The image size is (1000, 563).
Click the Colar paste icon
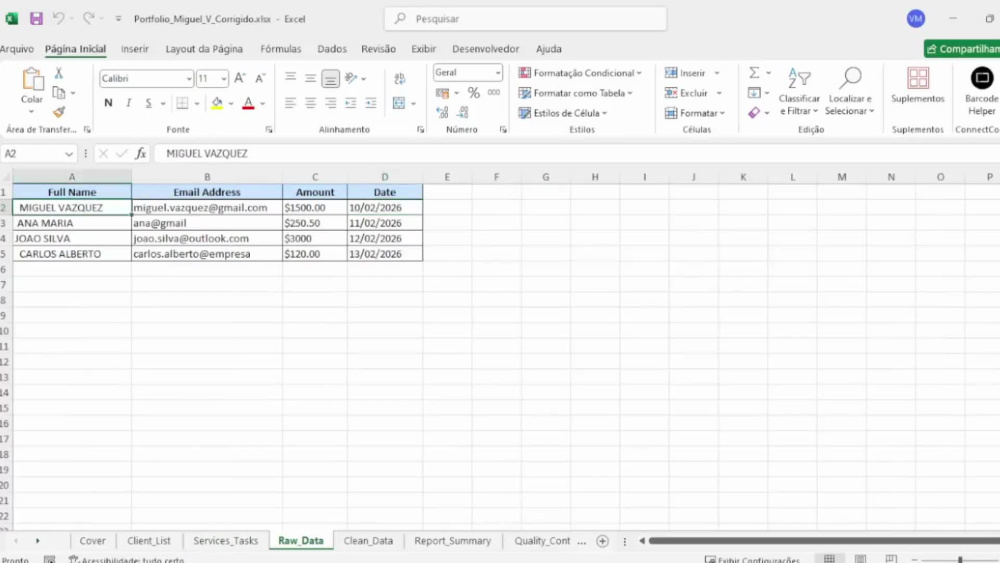[x=32, y=80]
